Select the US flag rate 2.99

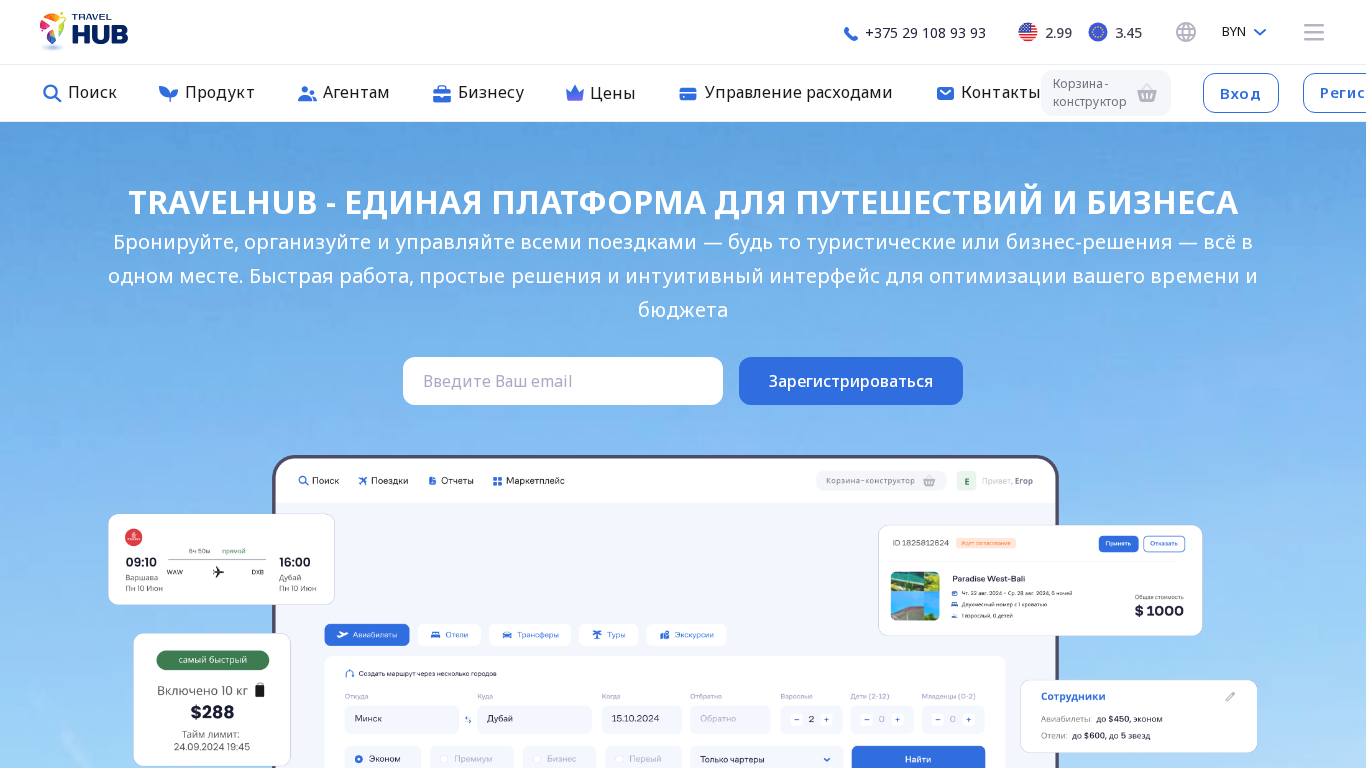click(1045, 33)
